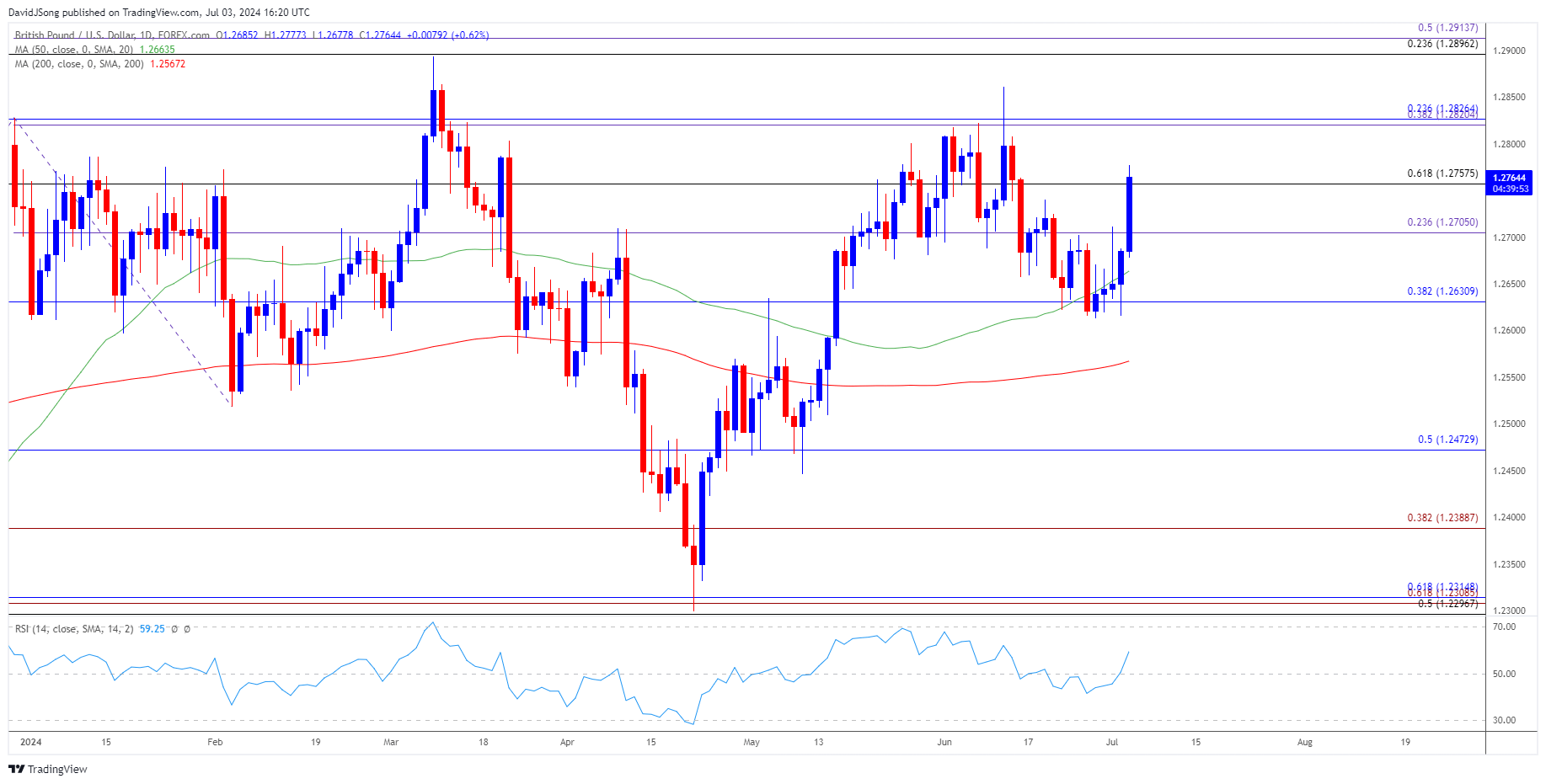Viewport: 1546px width, 784px height.
Task: Click the open price value O1.26852
Action: tap(238, 35)
